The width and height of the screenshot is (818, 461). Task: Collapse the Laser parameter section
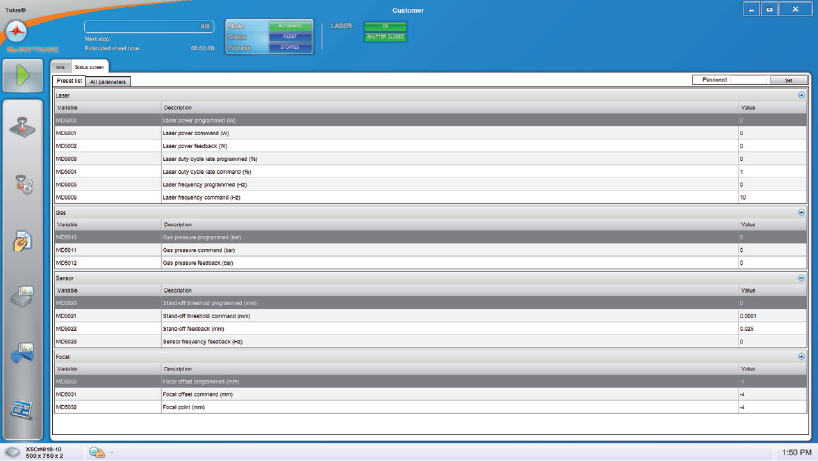(x=801, y=95)
